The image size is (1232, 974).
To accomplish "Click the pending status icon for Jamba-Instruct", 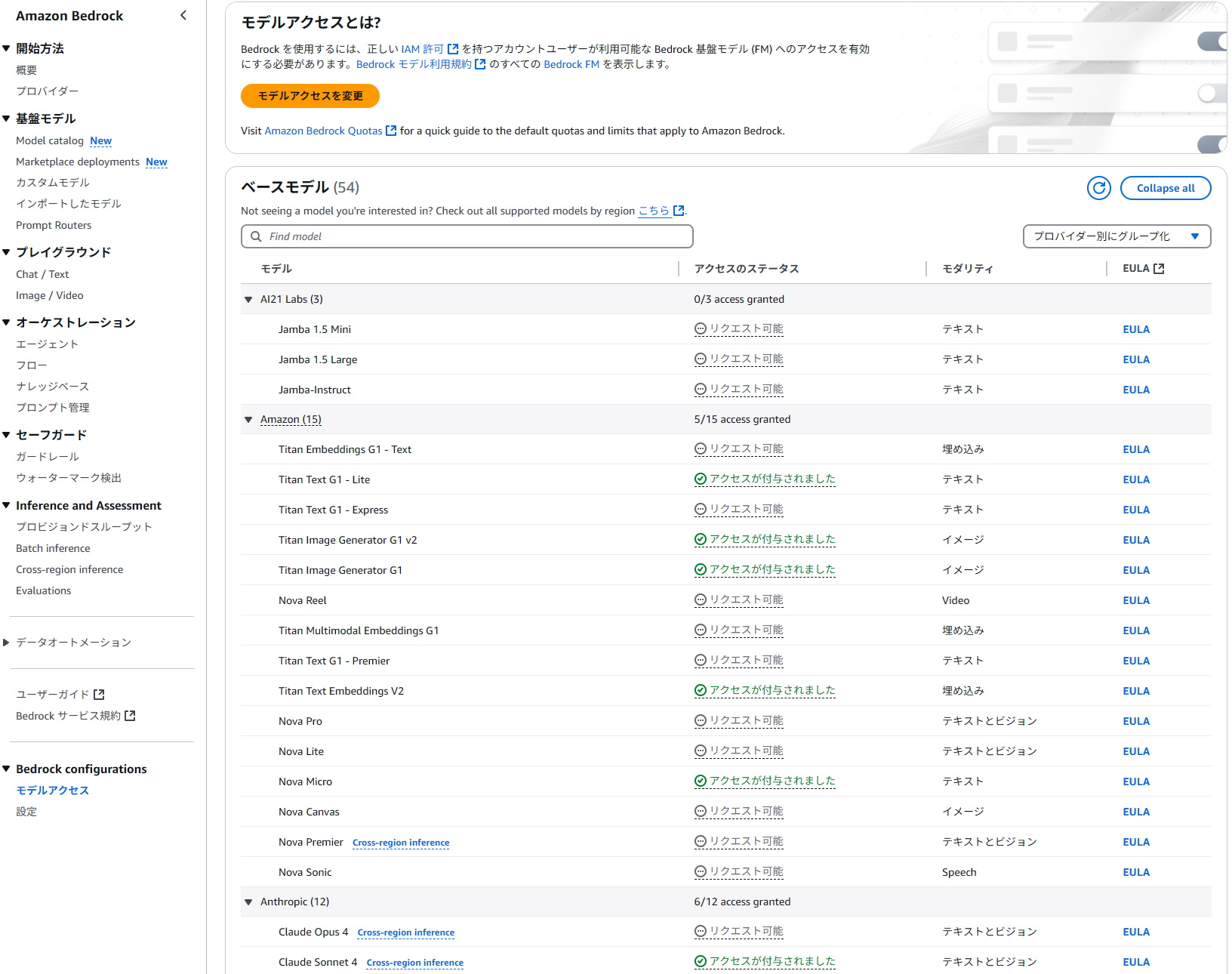I will coord(701,389).
